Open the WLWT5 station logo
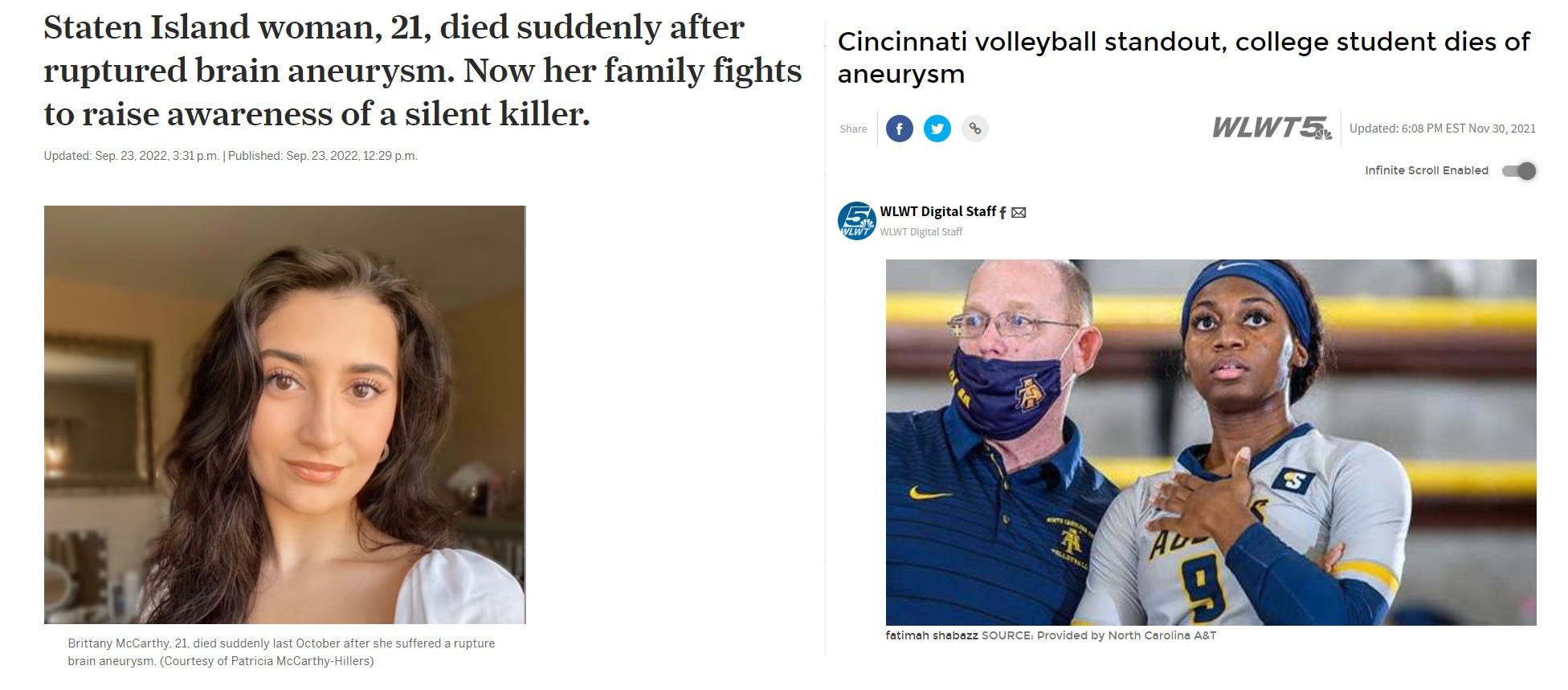 1272,128
